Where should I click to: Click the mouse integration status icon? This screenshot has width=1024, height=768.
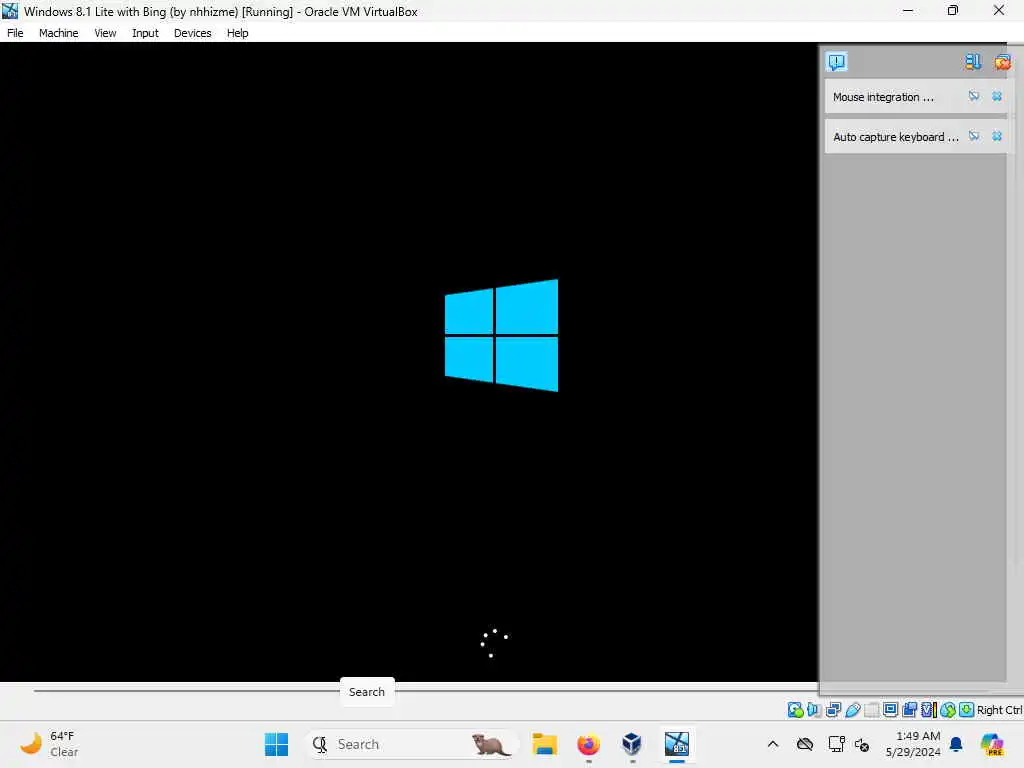click(x=948, y=710)
